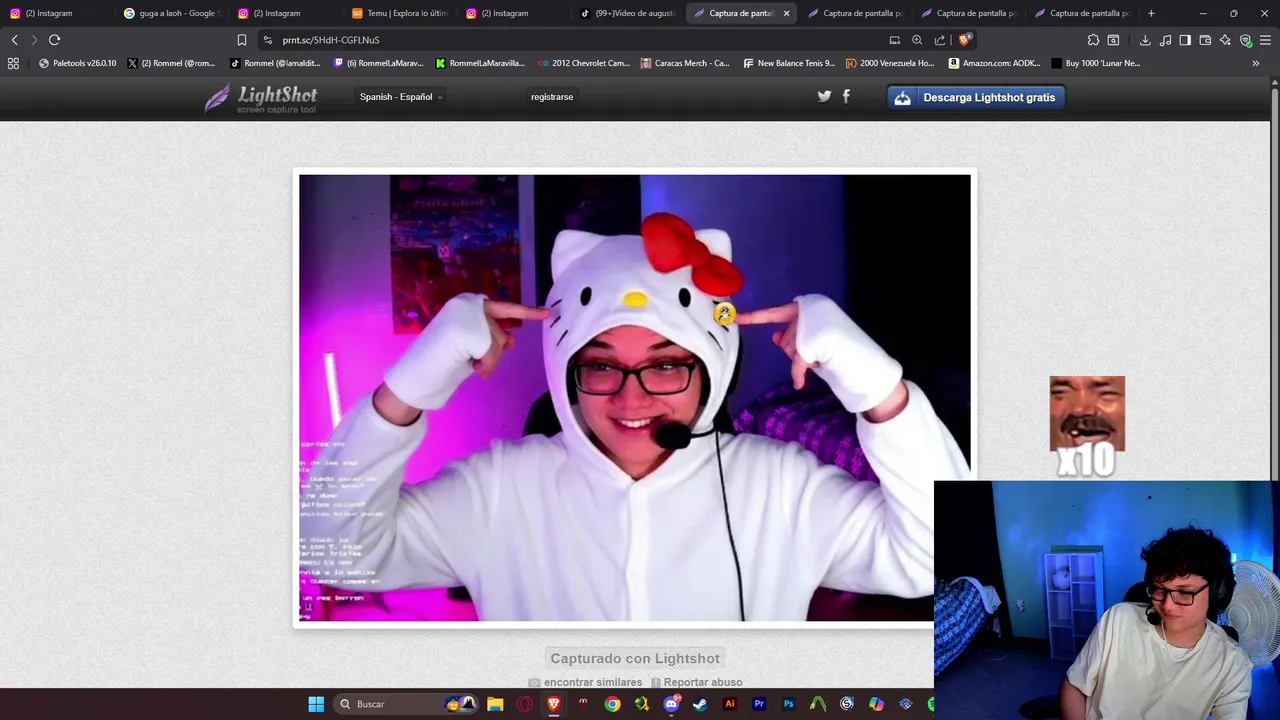Click the Facebook icon in Lightshot header
The width and height of the screenshot is (1280, 720).
846,96
